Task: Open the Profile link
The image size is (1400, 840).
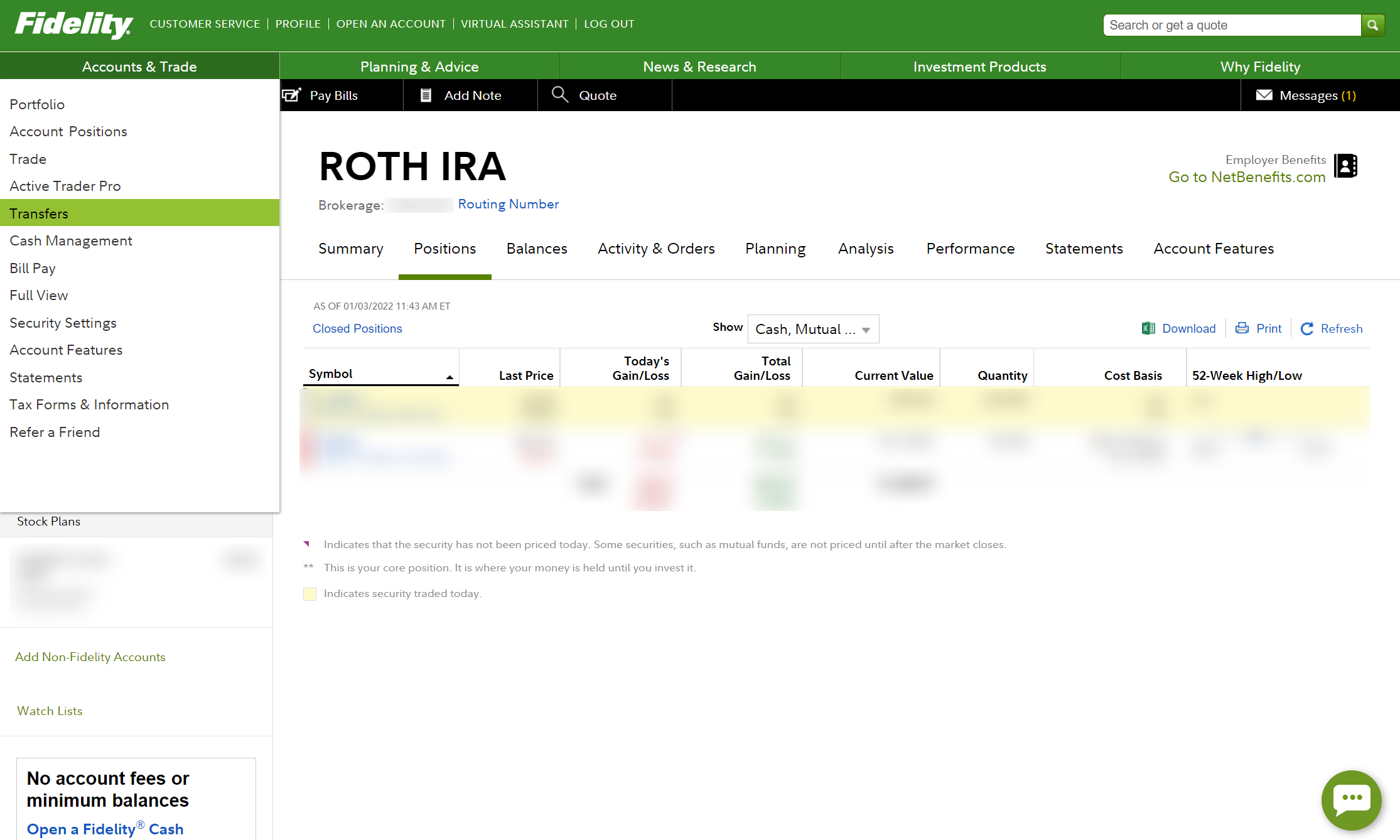Action: pyautogui.click(x=298, y=24)
